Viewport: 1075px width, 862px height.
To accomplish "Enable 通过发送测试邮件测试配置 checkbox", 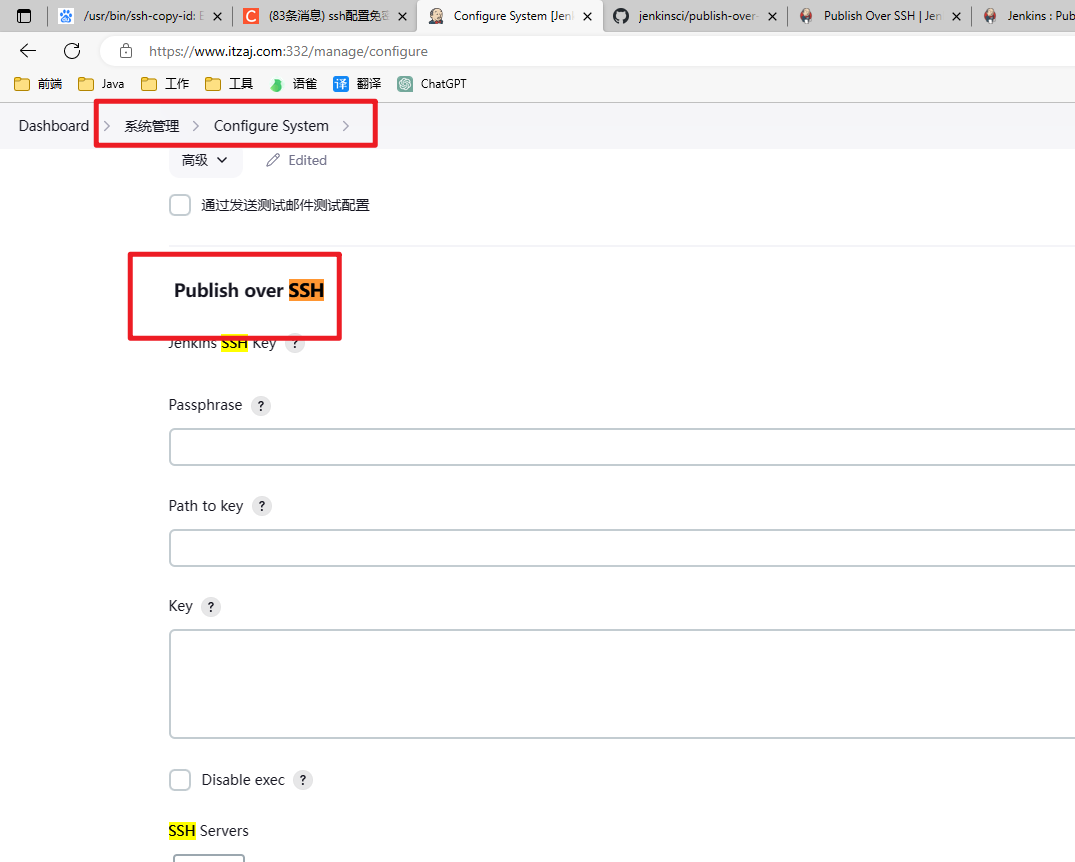I will pyautogui.click(x=180, y=205).
